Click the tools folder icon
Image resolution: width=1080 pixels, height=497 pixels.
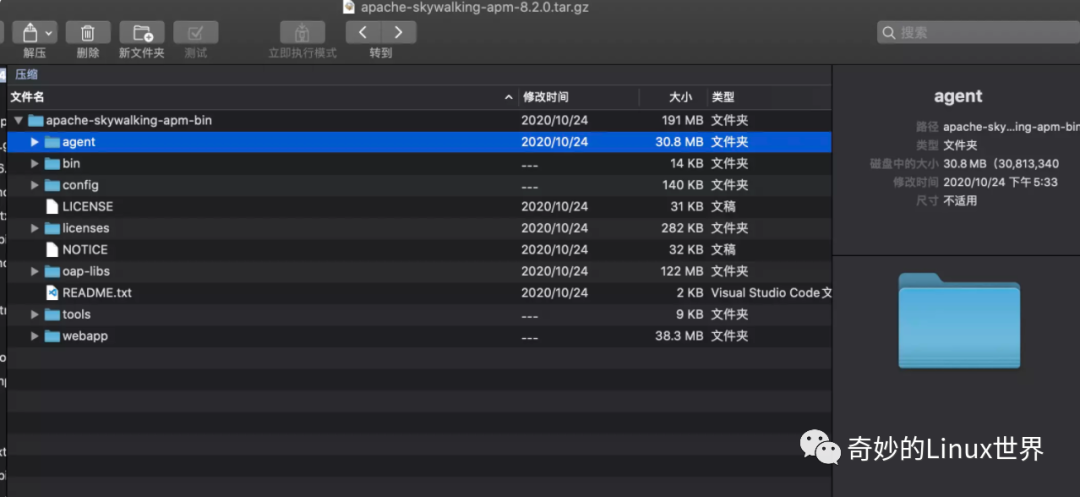52,315
